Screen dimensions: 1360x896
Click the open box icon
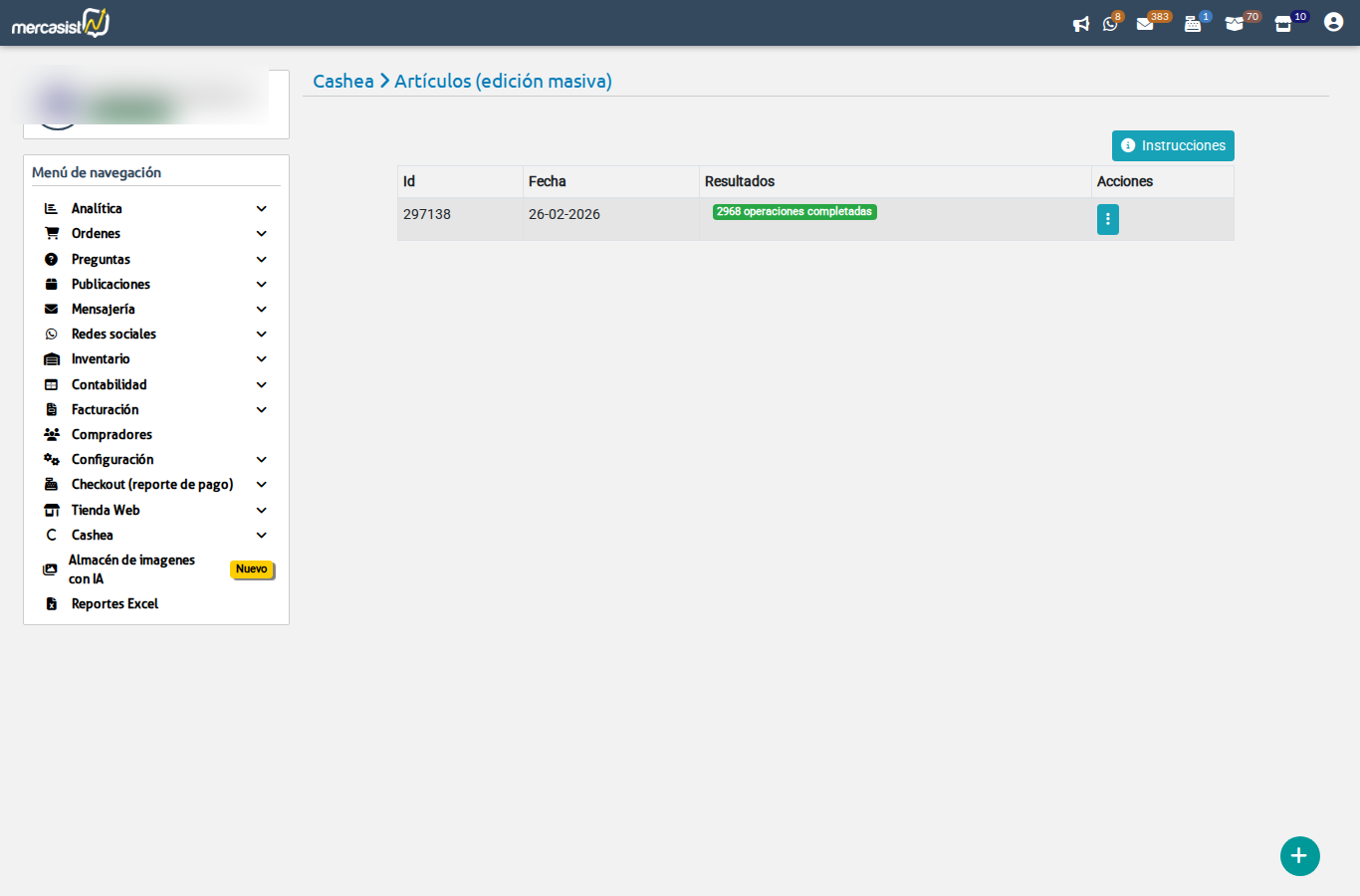click(1235, 24)
